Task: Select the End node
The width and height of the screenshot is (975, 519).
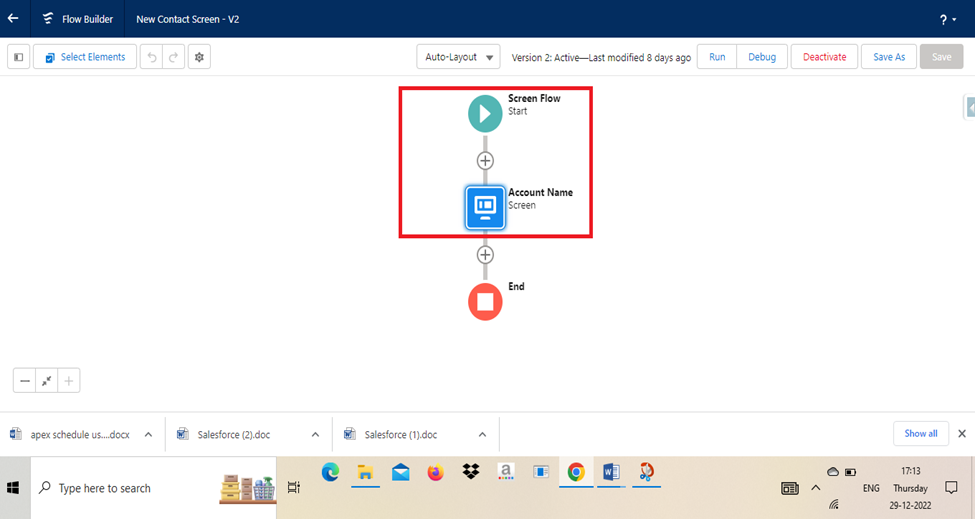Action: pos(485,302)
